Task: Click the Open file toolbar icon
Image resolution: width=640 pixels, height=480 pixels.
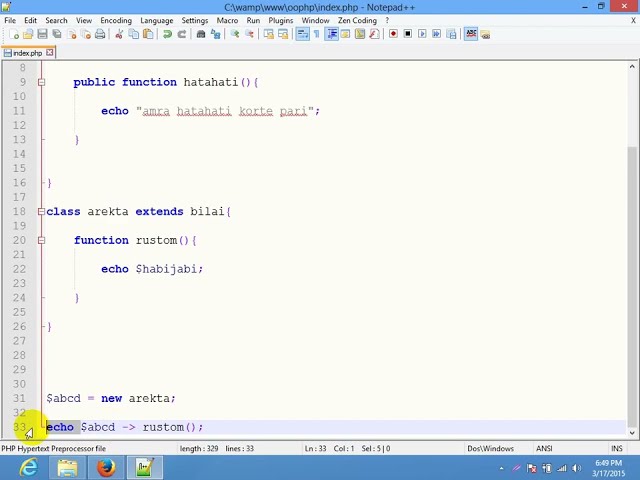Action: point(28,34)
